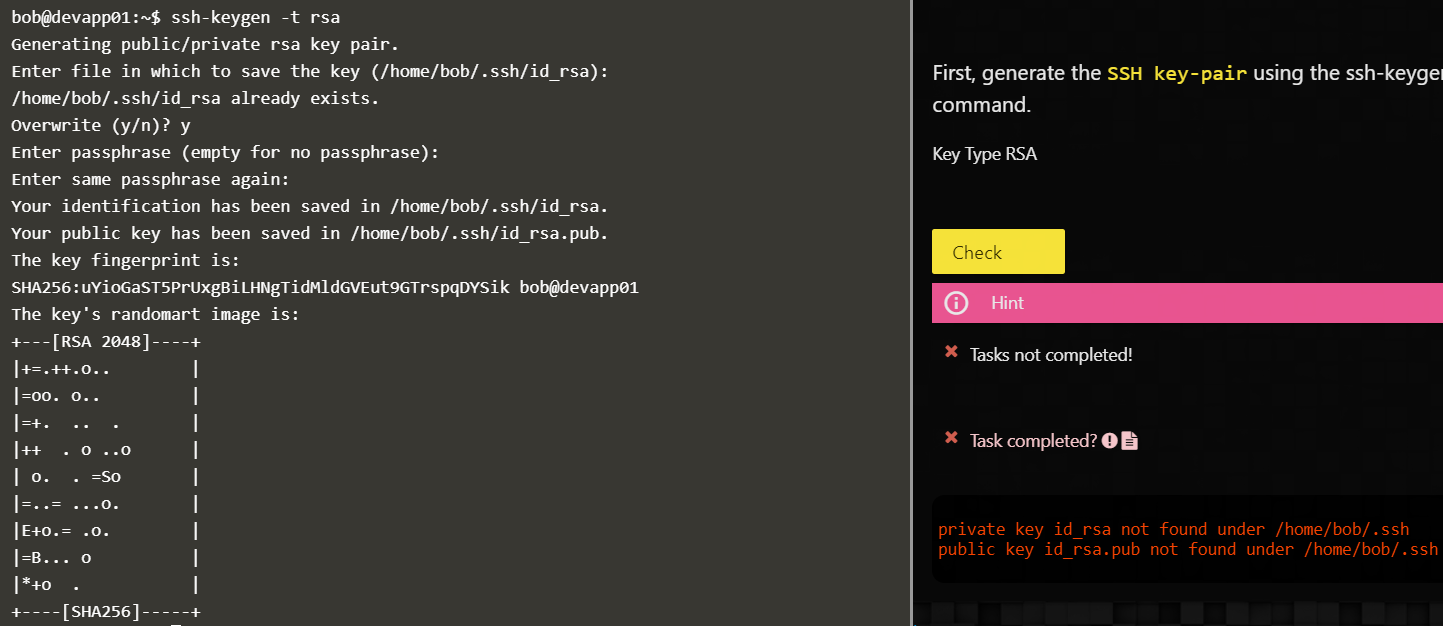The height and width of the screenshot is (626, 1443).
Task: Click the "Task completed?" label text
Action: click(1033, 441)
